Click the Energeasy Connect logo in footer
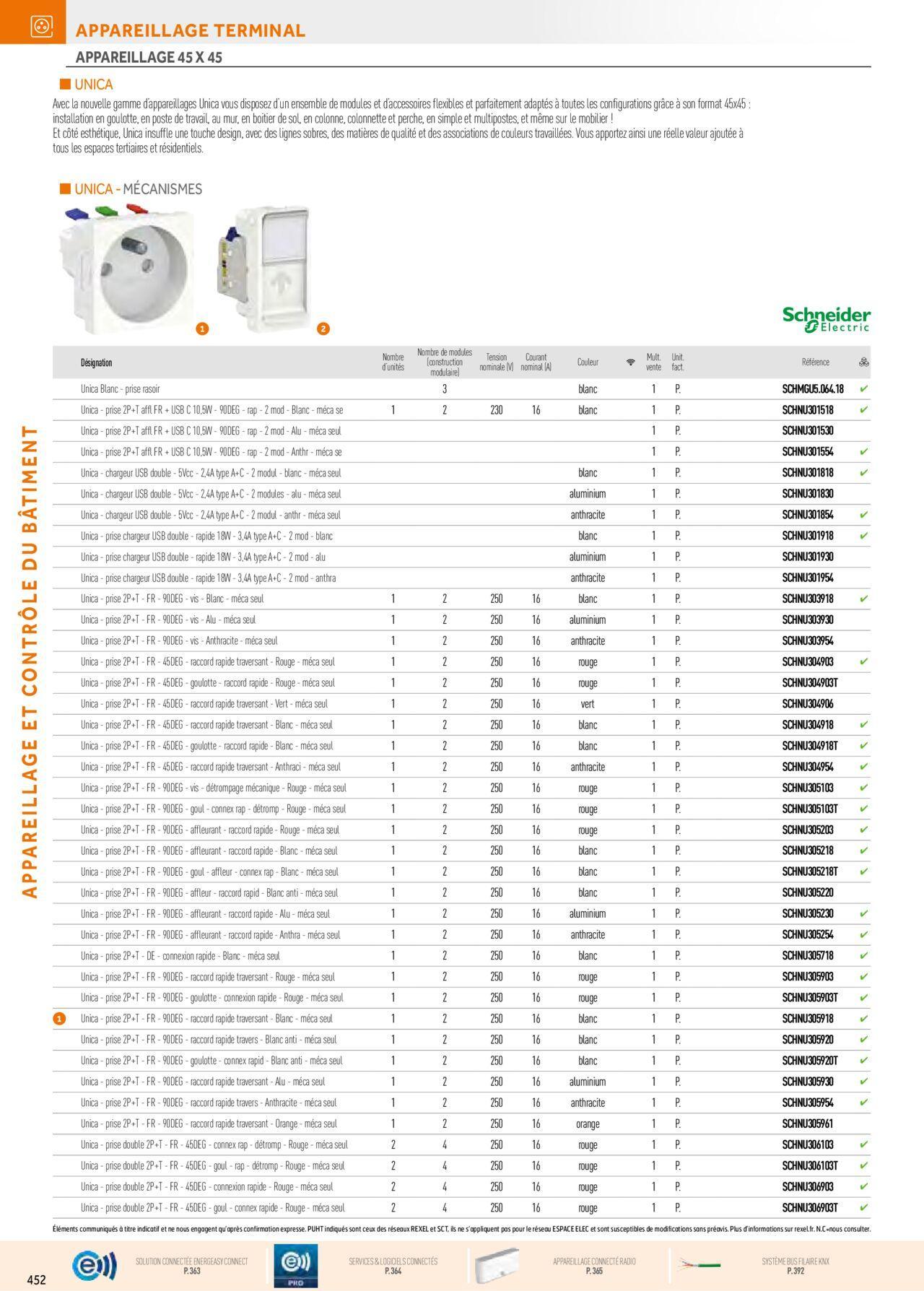Image resolution: width=924 pixels, height=1291 pixels. tap(94, 1266)
